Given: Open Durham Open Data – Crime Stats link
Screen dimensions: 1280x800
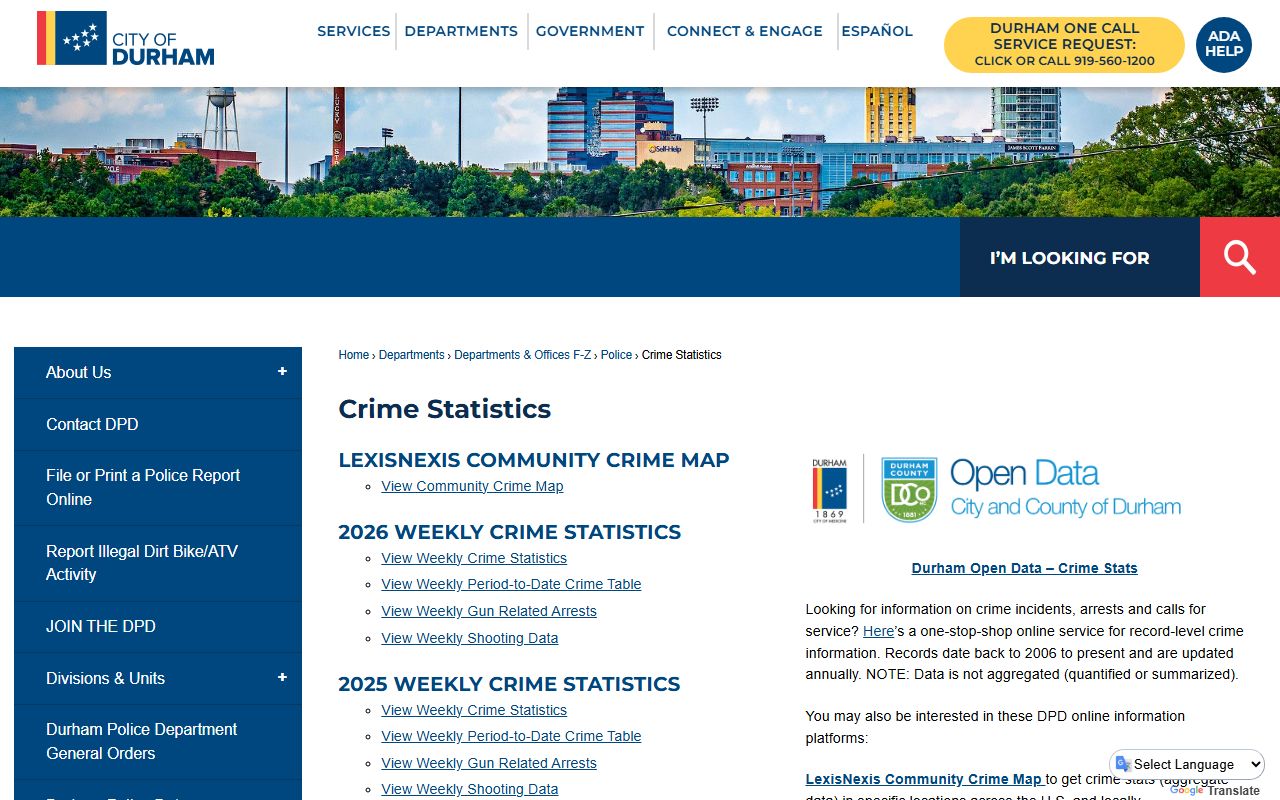Looking at the screenshot, I should tap(1024, 568).
